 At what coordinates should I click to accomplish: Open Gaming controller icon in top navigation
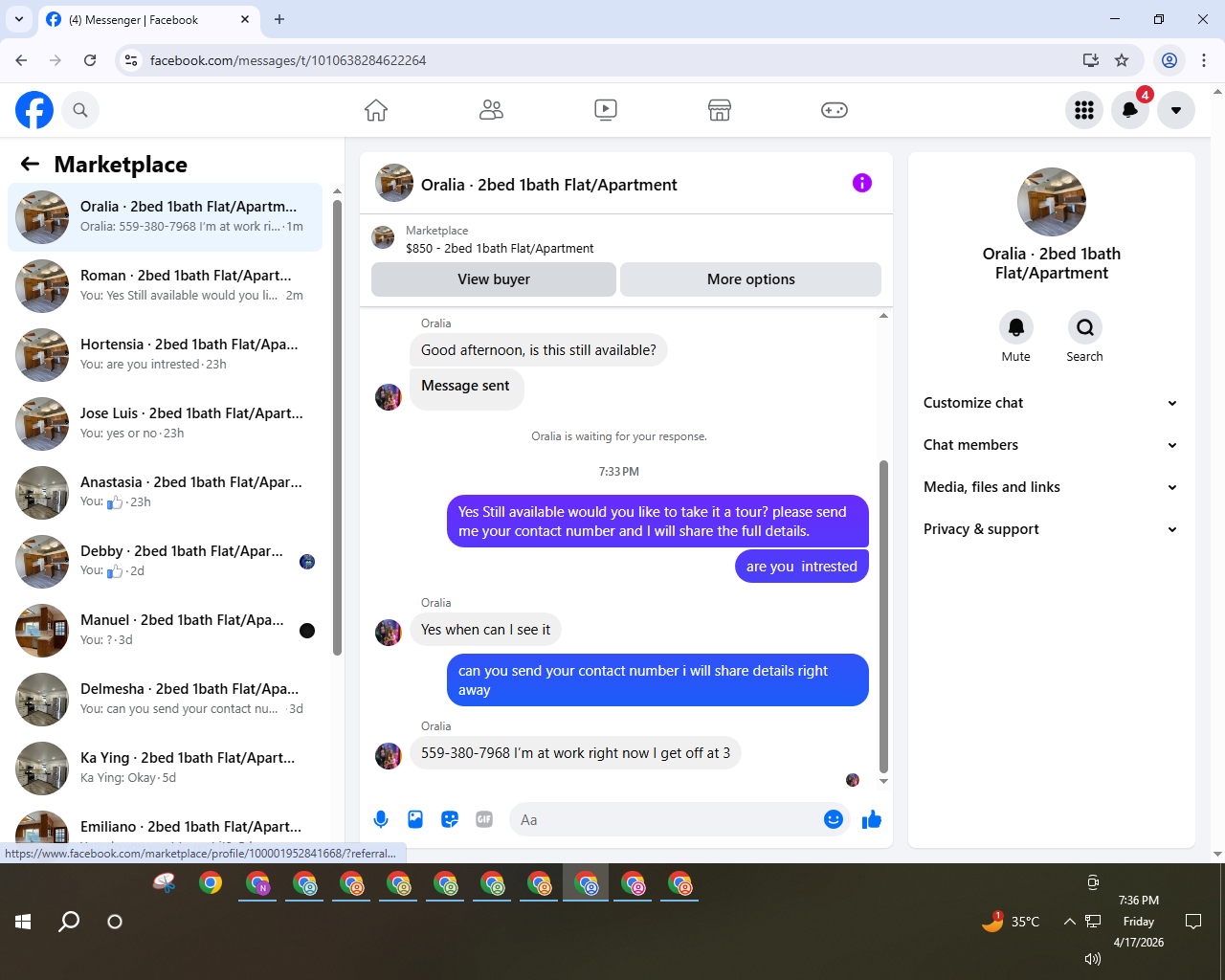(x=835, y=110)
